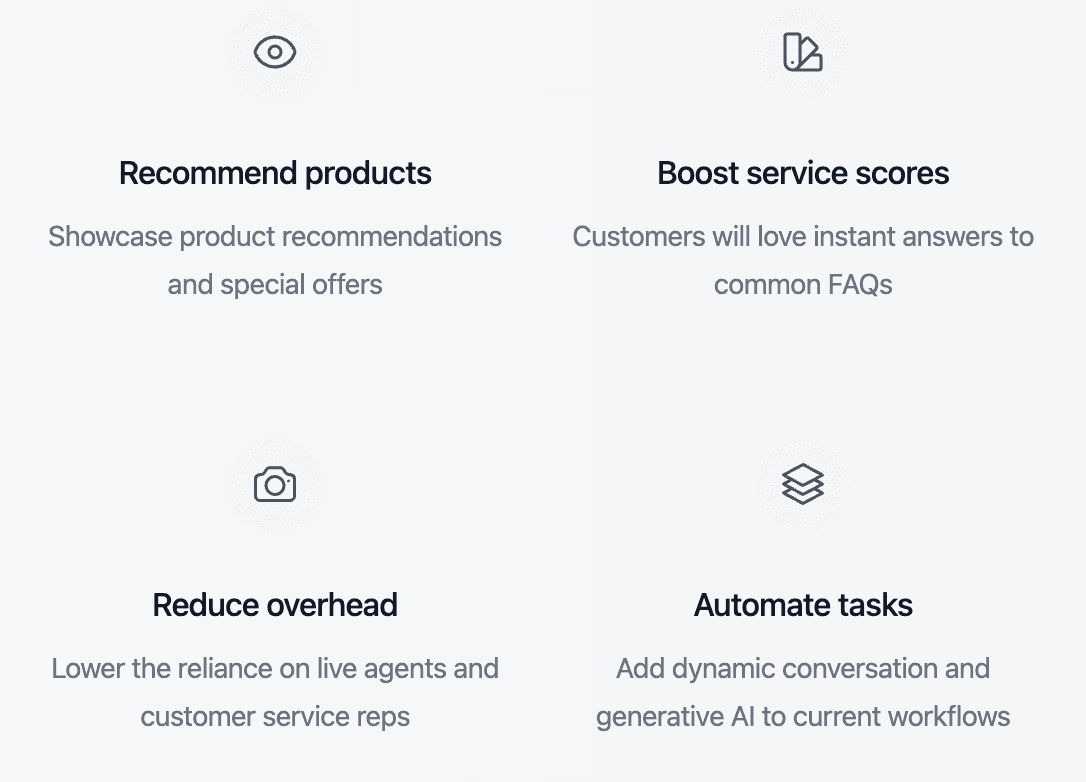Click the word 'Add' before dynamic conversation
The width and height of the screenshot is (1086, 782).
(641, 669)
